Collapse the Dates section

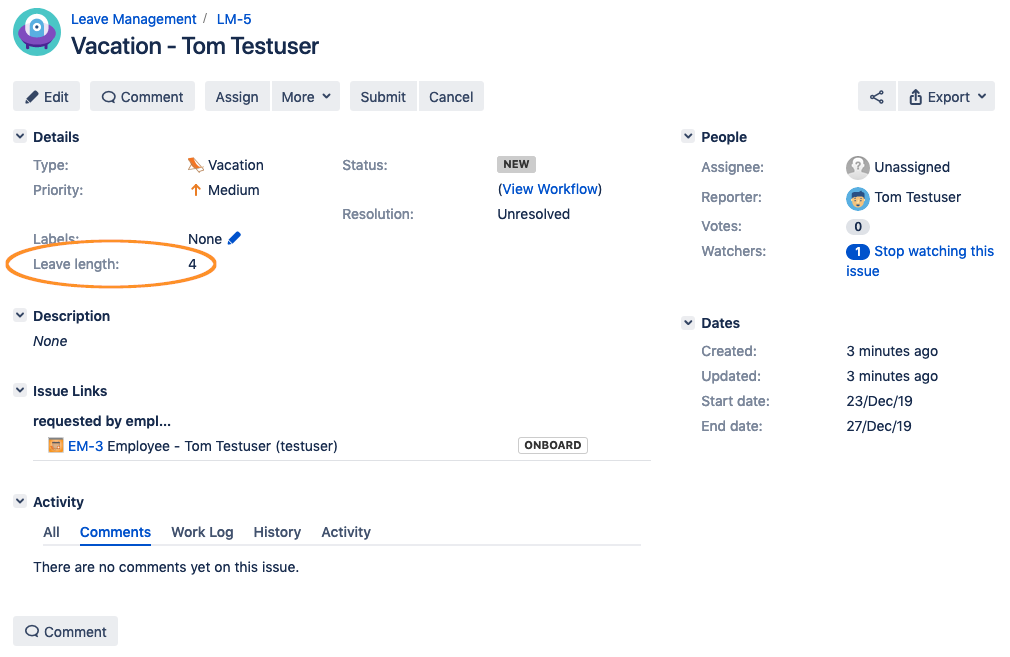(x=688, y=323)
